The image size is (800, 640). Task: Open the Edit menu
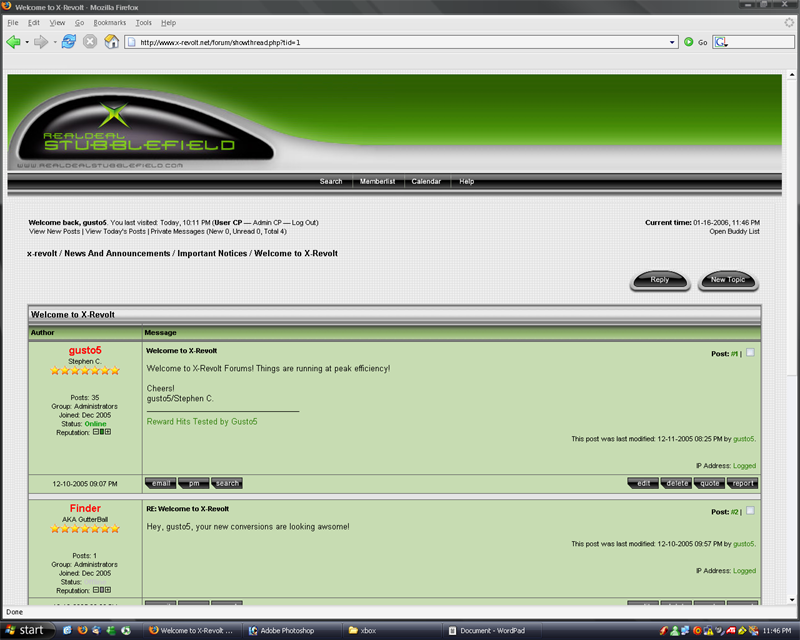34,22
